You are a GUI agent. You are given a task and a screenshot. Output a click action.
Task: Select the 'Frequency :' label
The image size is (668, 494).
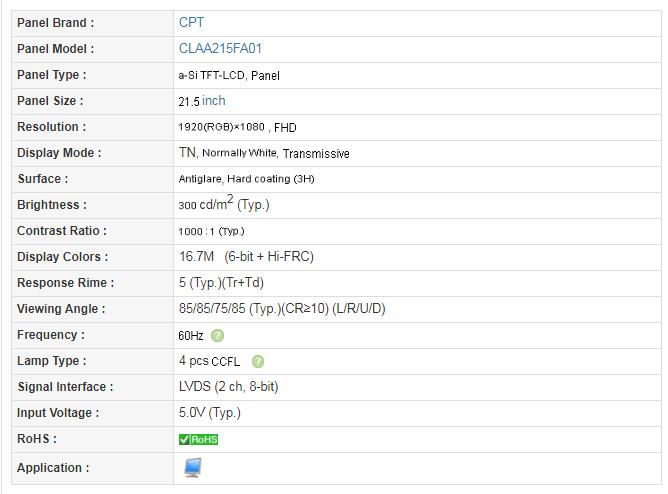pos(51,335)
